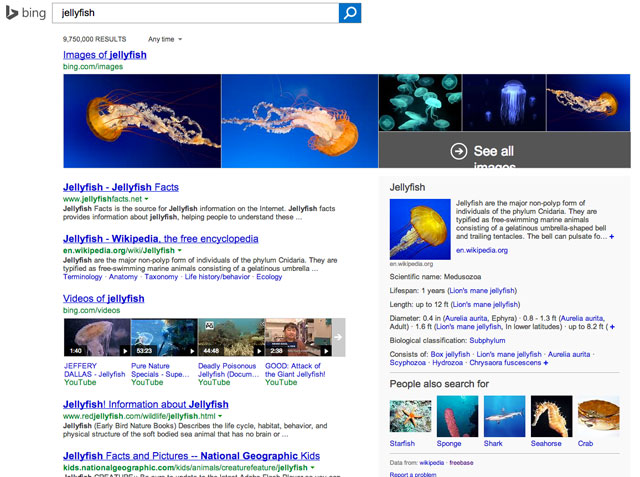Click the Chrysaora fuscescens link
Screen dimensions: 640x477
click(x=505, y=363)
